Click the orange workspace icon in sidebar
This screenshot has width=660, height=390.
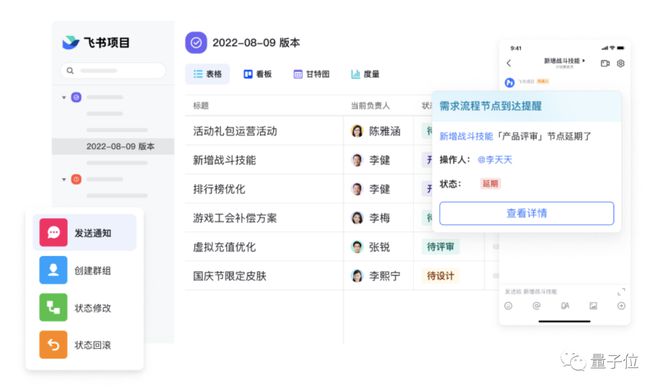(76, 179)
